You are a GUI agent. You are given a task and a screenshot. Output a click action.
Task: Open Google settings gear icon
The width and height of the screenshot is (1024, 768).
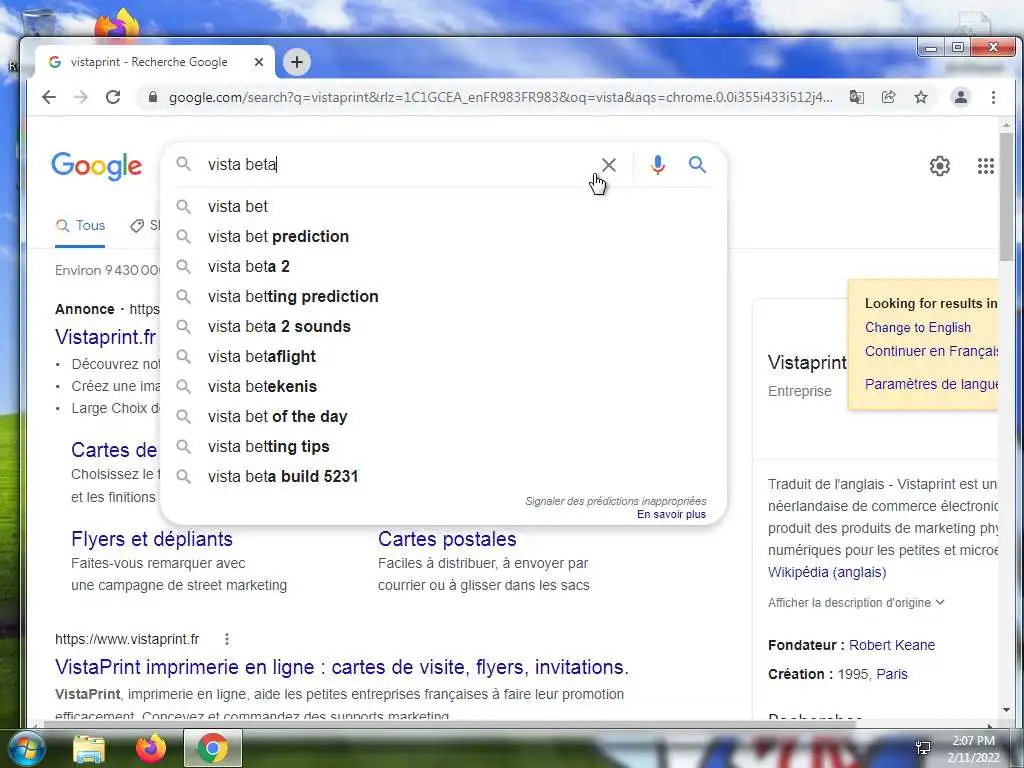(939, 166)
